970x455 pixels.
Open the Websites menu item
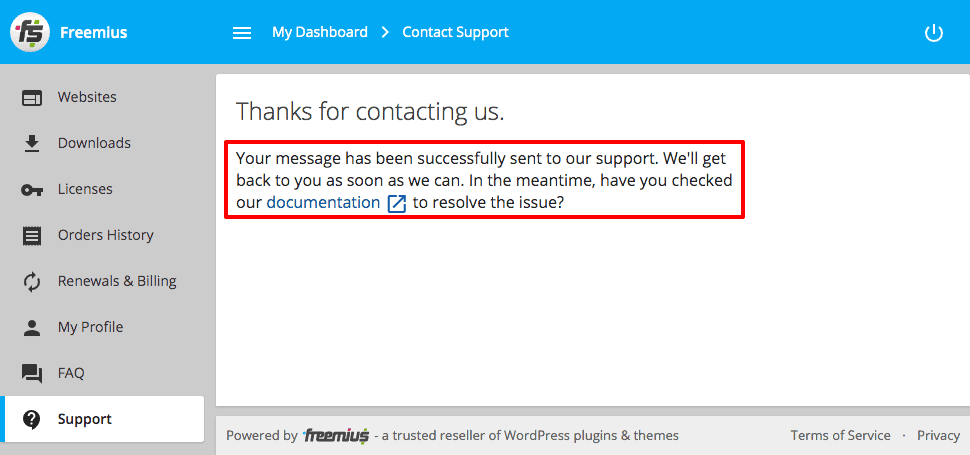pyautogui.click(x=87, y=97)
